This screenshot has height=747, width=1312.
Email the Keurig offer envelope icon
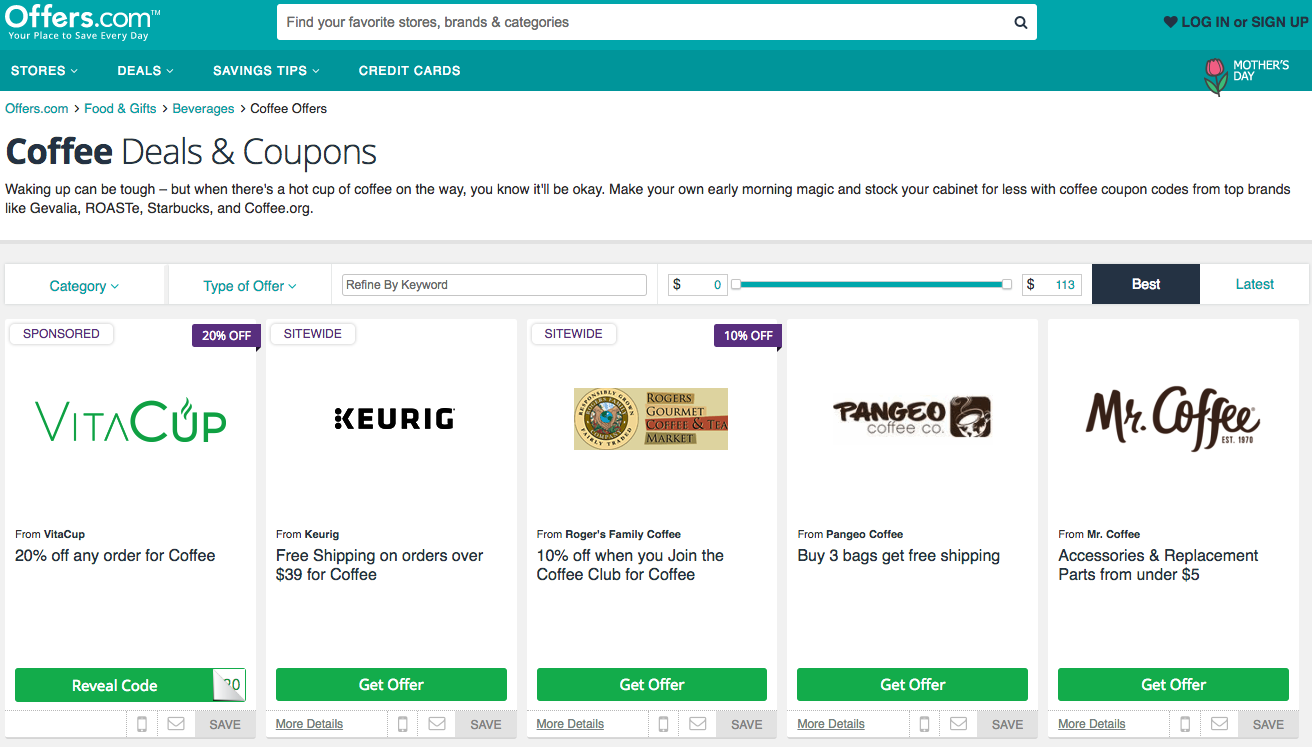coord(436,724)
